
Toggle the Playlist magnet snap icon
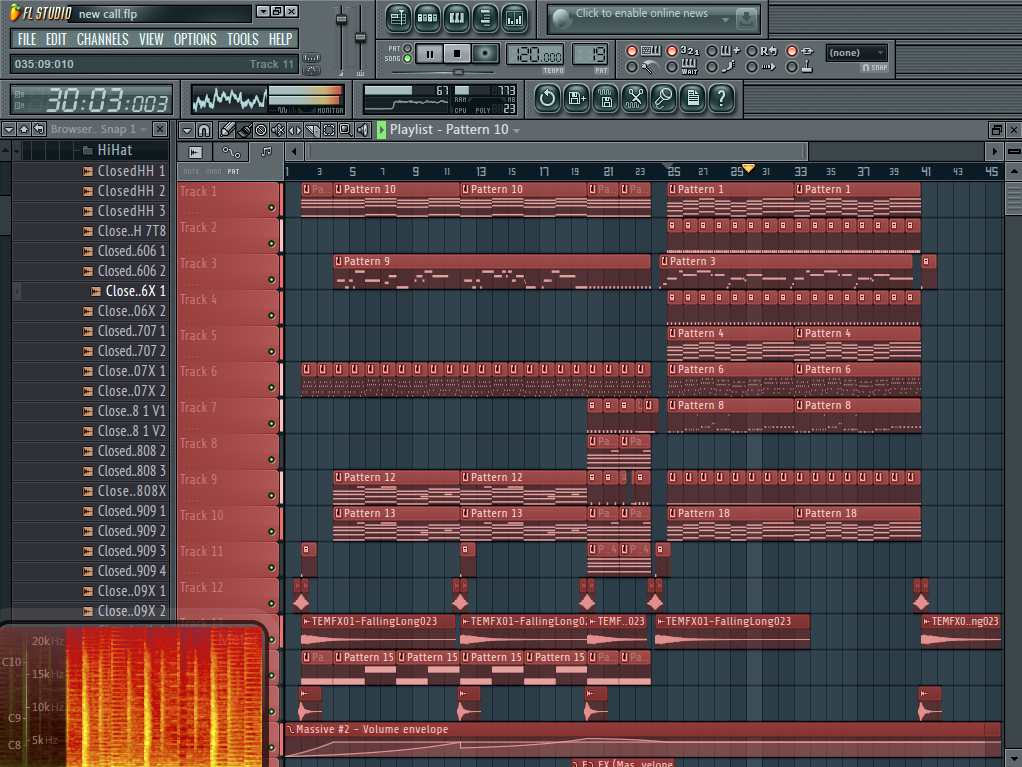click(204, 130)
